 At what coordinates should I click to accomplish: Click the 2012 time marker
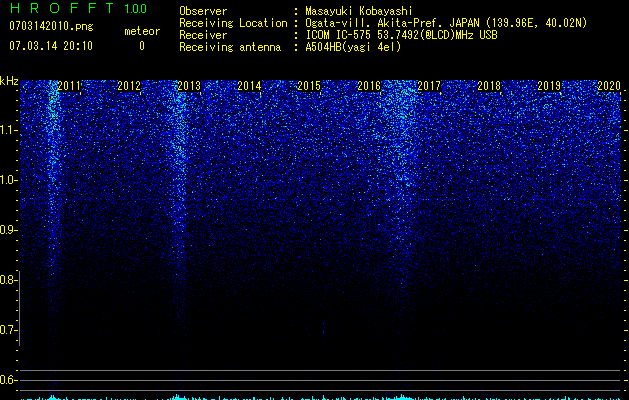coord(129,86)
